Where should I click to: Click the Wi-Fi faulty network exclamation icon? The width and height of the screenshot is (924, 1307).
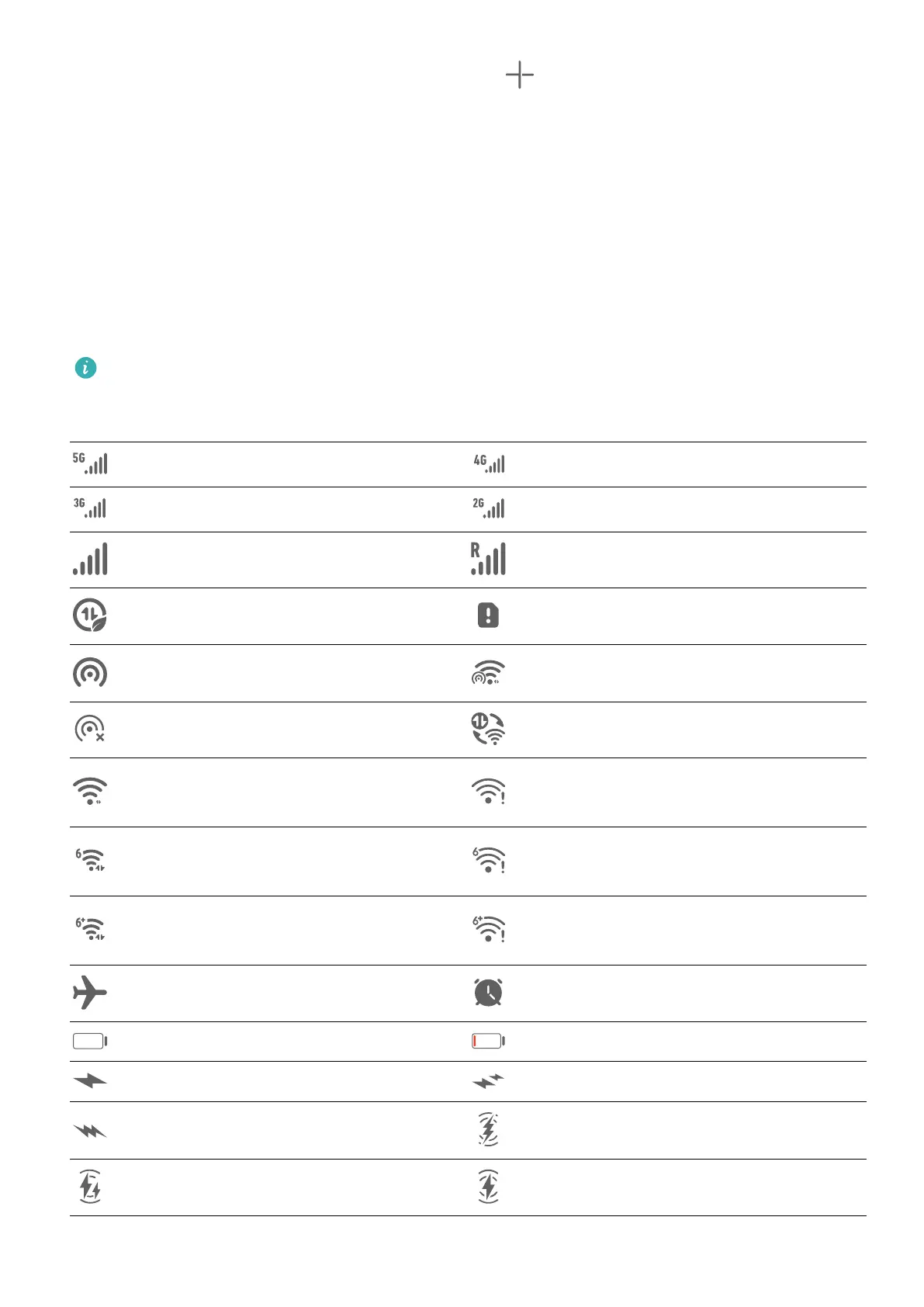489,792
